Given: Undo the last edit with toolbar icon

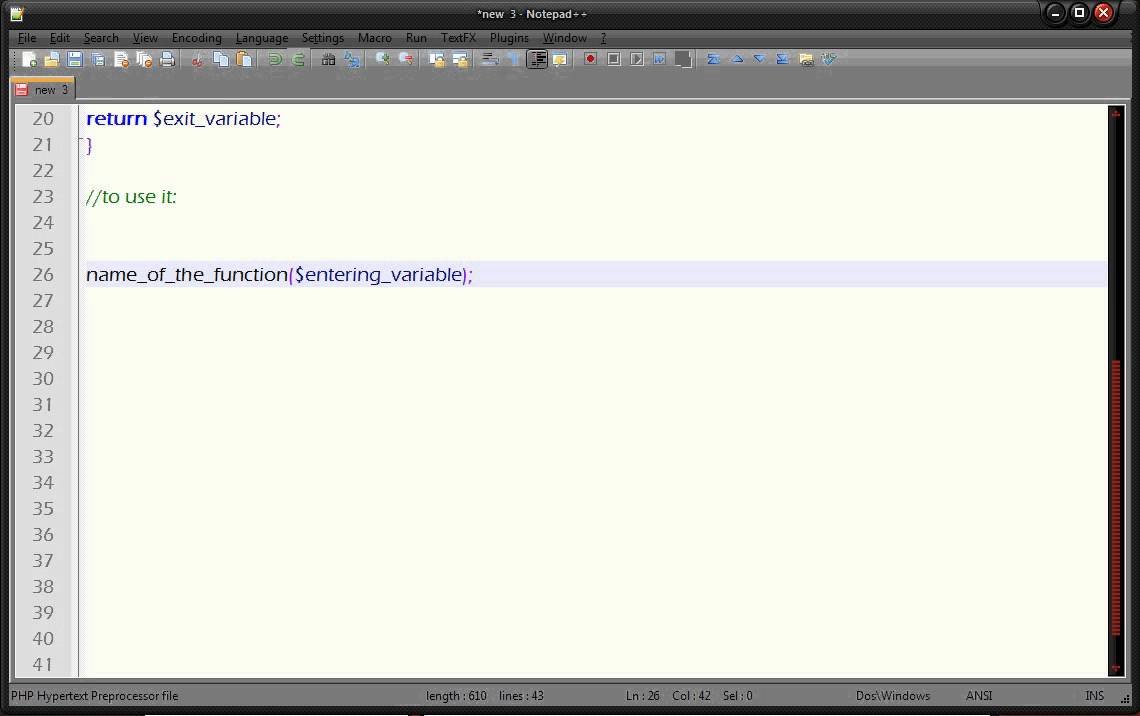Looking at the screenshot, I should click(x=275, y=60).
